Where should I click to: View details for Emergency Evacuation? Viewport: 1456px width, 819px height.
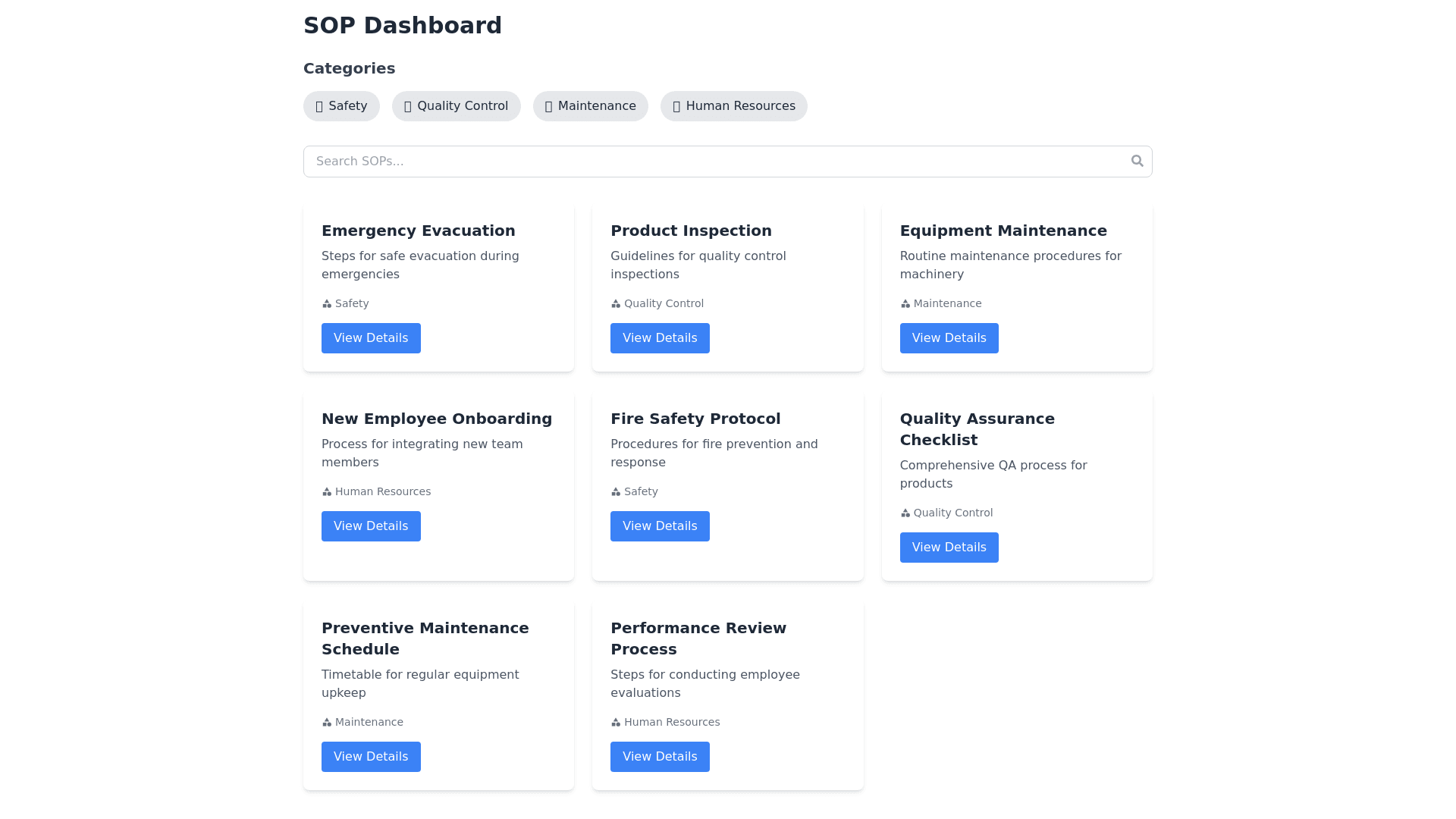tap(371, 338)
